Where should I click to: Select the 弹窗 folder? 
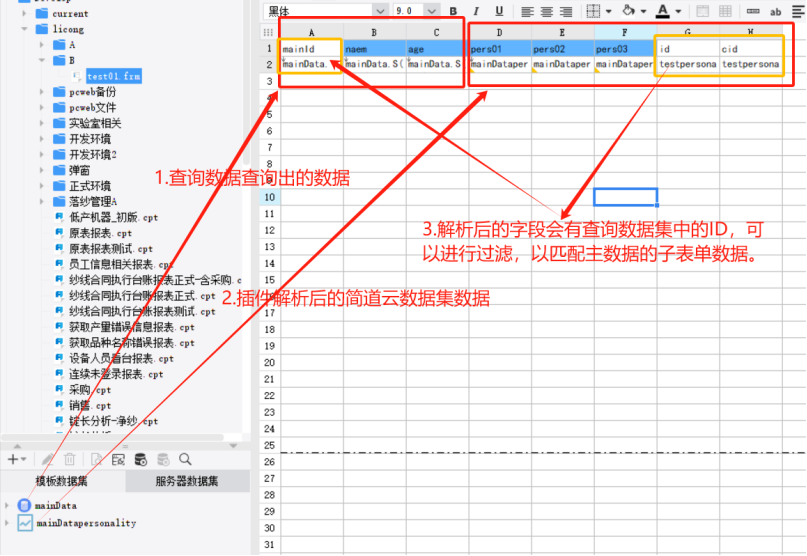79,170
